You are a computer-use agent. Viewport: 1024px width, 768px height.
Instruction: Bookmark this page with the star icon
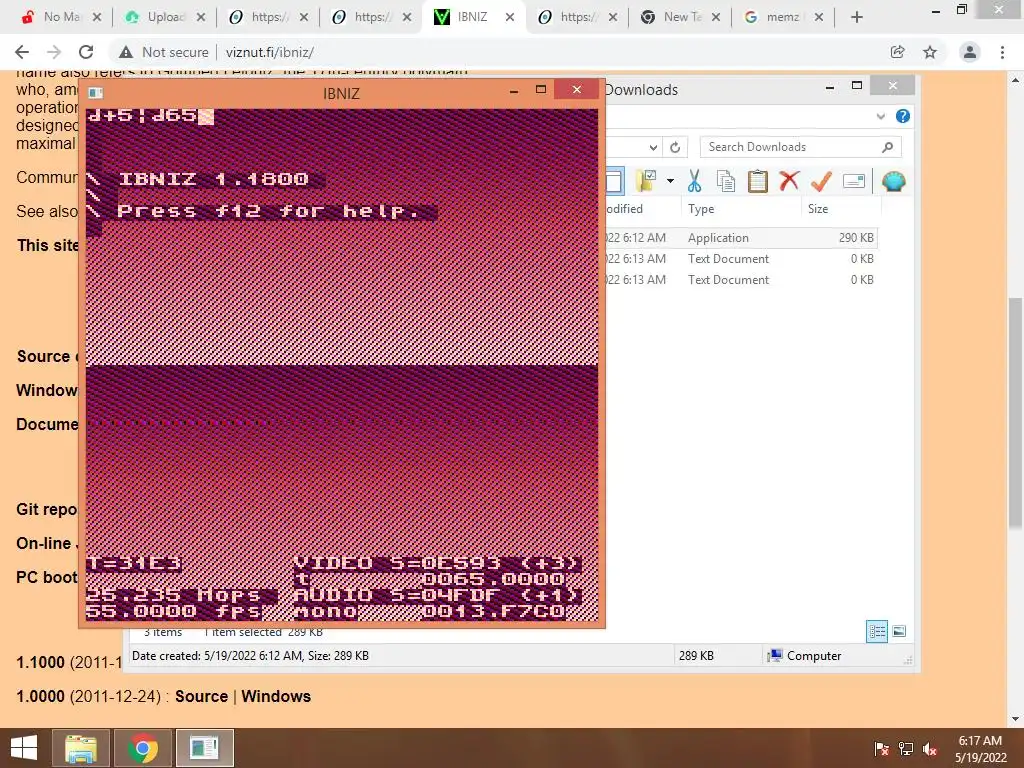point(930,52)
